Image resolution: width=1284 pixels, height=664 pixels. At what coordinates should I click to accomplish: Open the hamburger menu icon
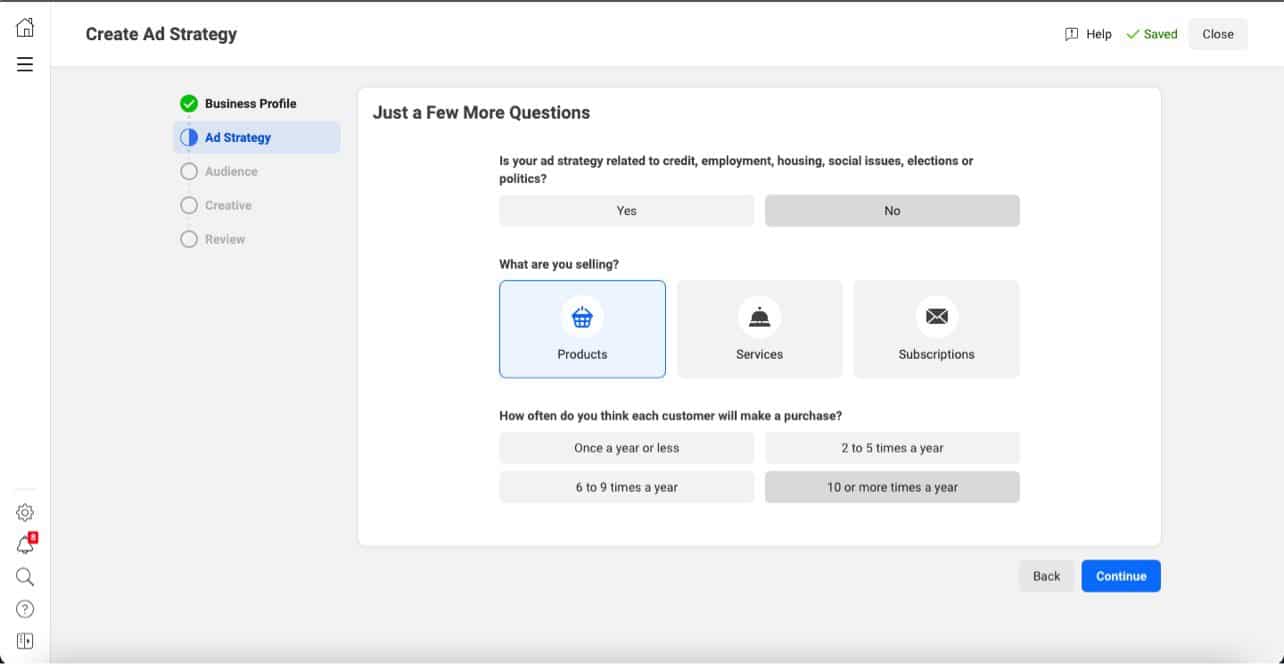25,65
